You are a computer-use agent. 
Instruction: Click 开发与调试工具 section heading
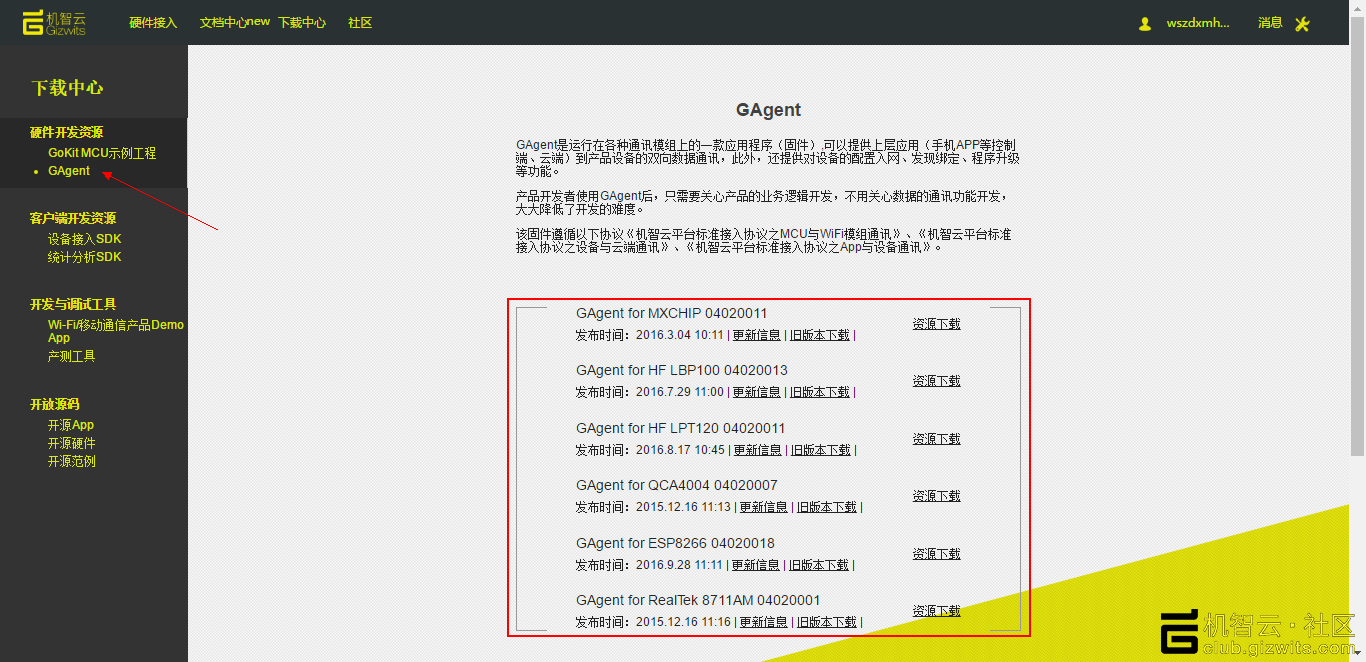click(x=73, y=304)
